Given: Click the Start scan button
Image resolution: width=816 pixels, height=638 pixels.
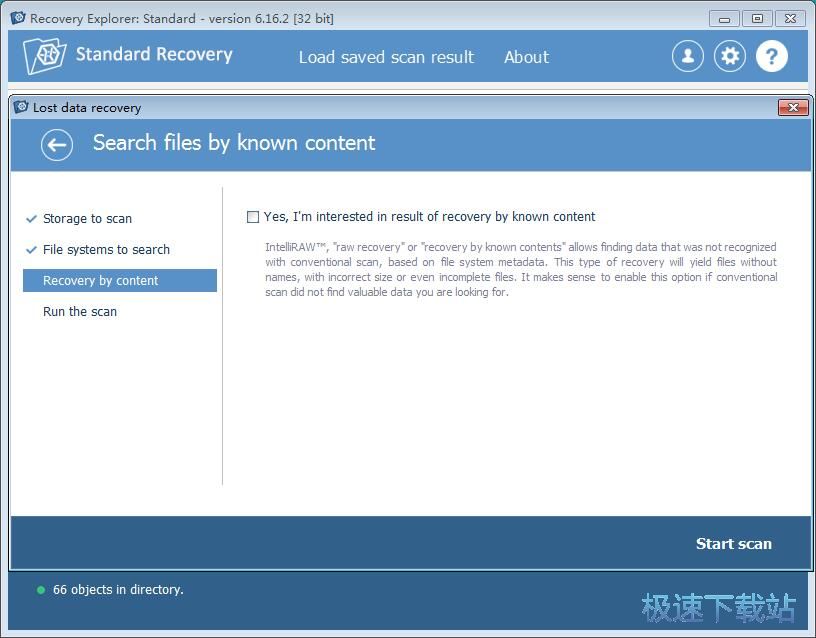Looking at the screenshot, I should 734,544.
